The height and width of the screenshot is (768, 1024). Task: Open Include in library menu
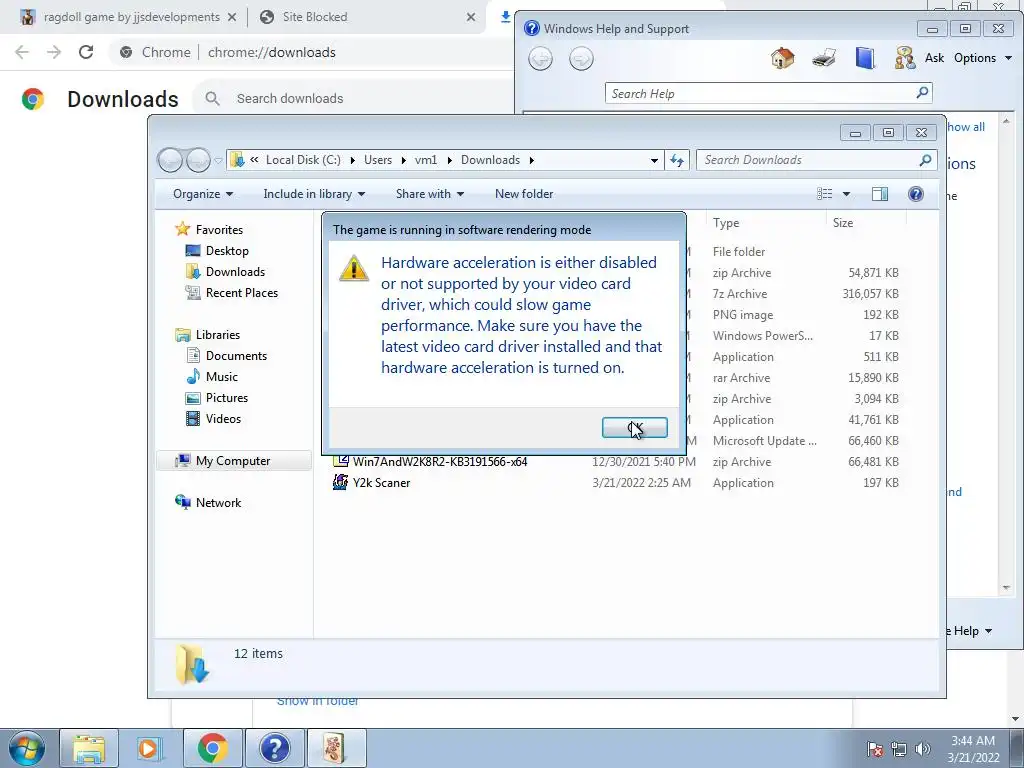coord(314,194)
